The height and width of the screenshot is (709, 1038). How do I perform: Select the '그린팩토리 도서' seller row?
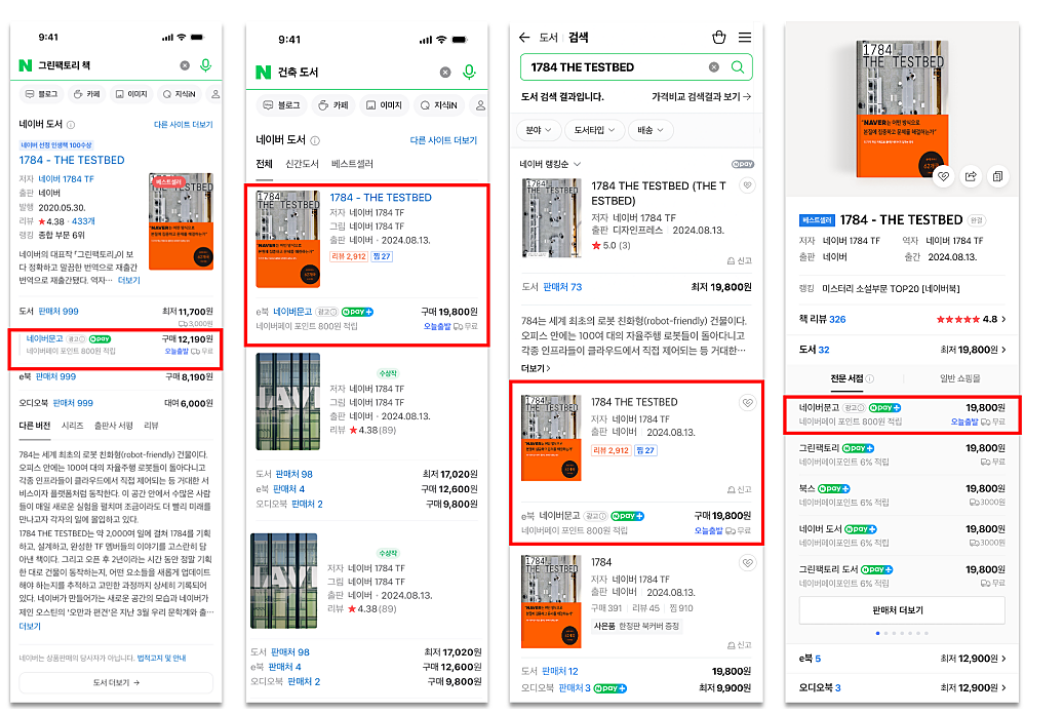pos(902,577)
